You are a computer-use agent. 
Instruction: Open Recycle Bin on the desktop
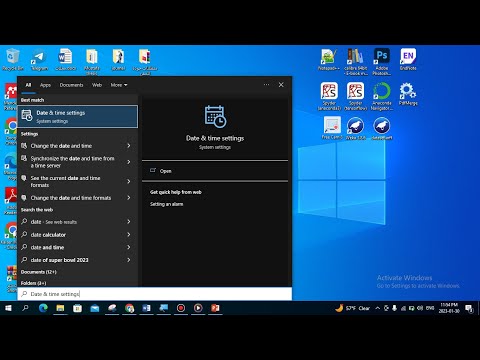point(13,59)
